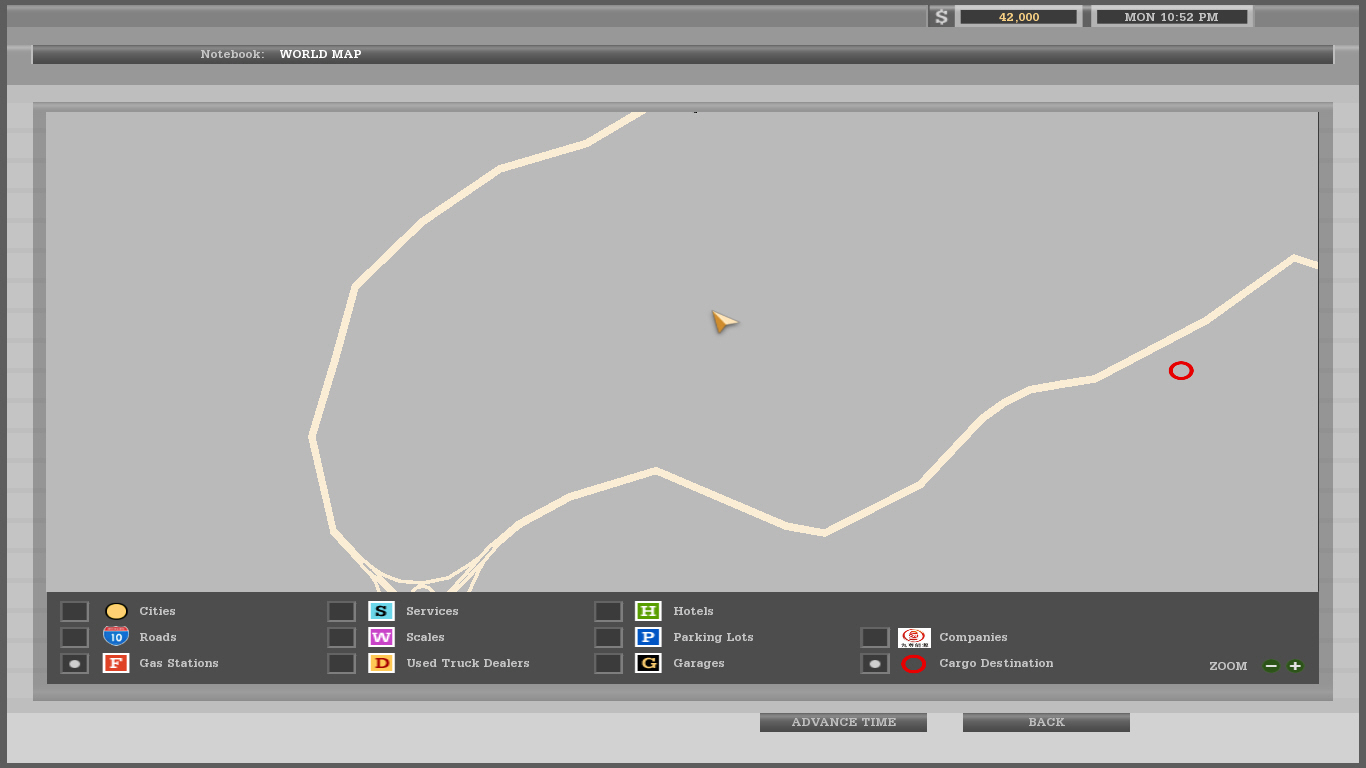
Task: Click the Cities legend label
Action: [157, 611]
